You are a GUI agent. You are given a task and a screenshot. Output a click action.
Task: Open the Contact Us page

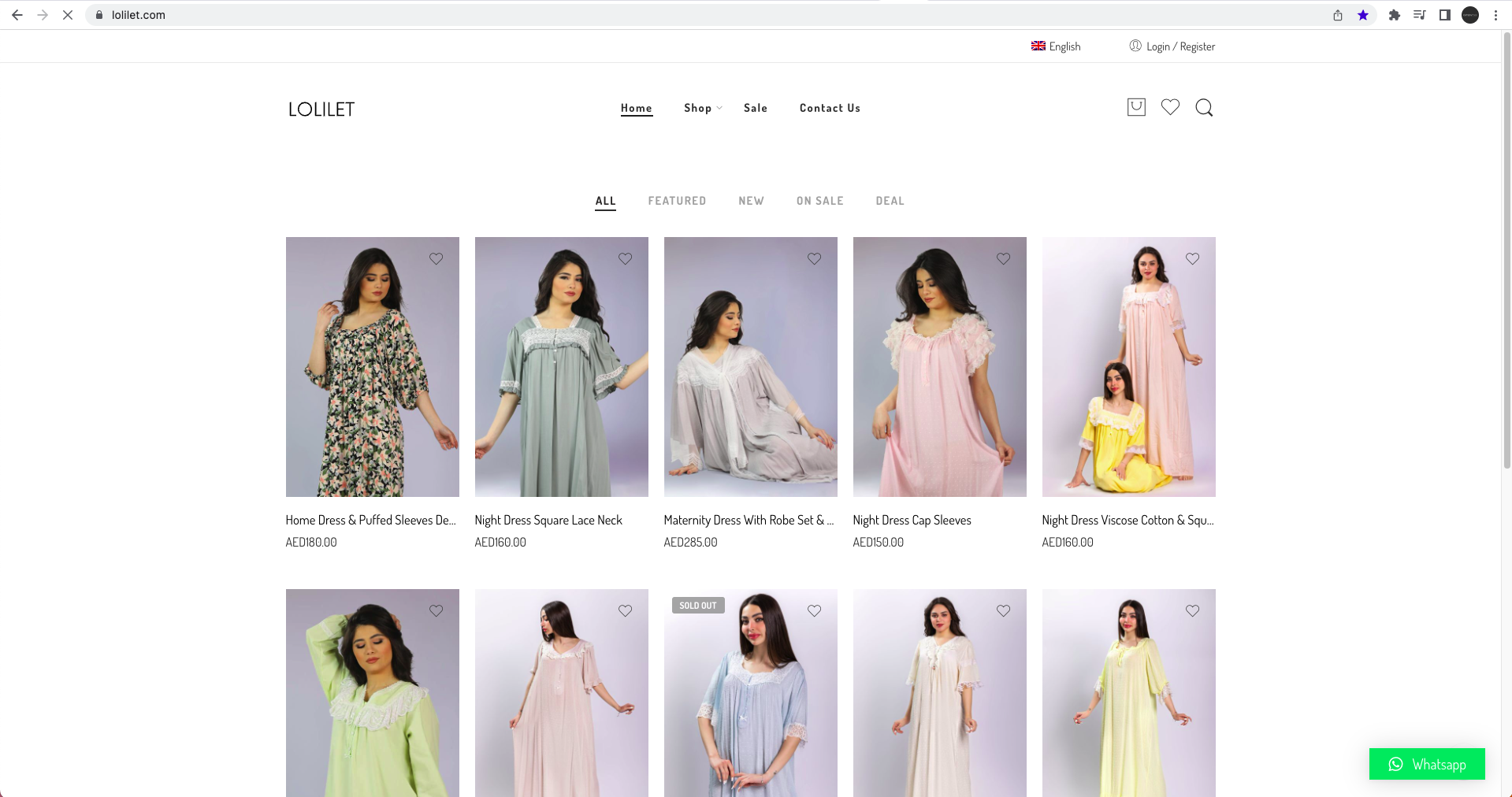(830, 108)
